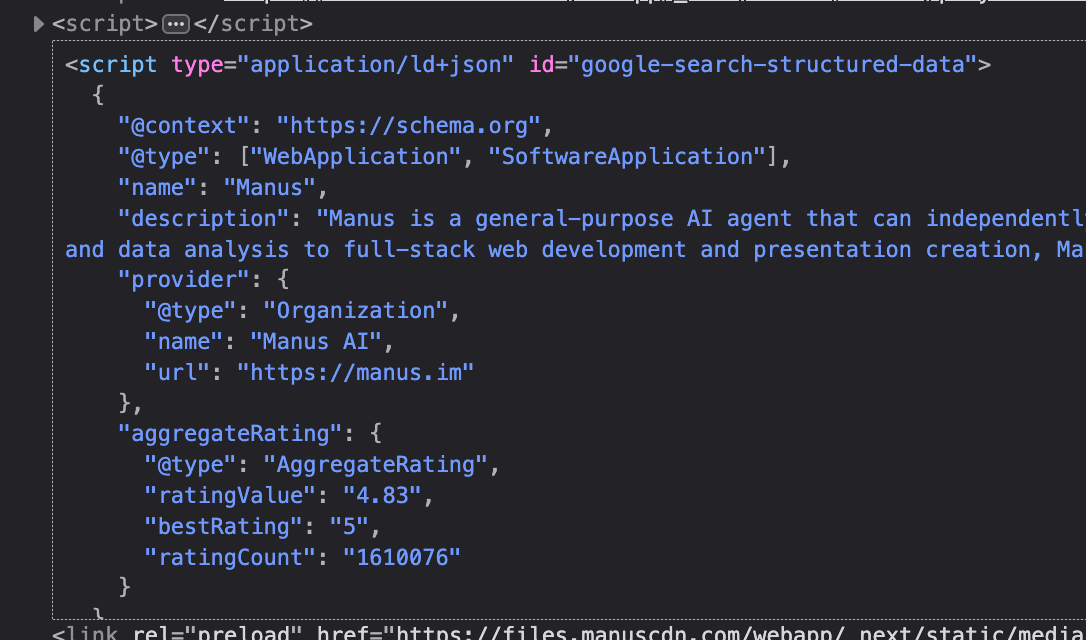Screen dimensions: 1086x640
Task: Select the application/ld+json type attribute value
Action: coord(375,64)
